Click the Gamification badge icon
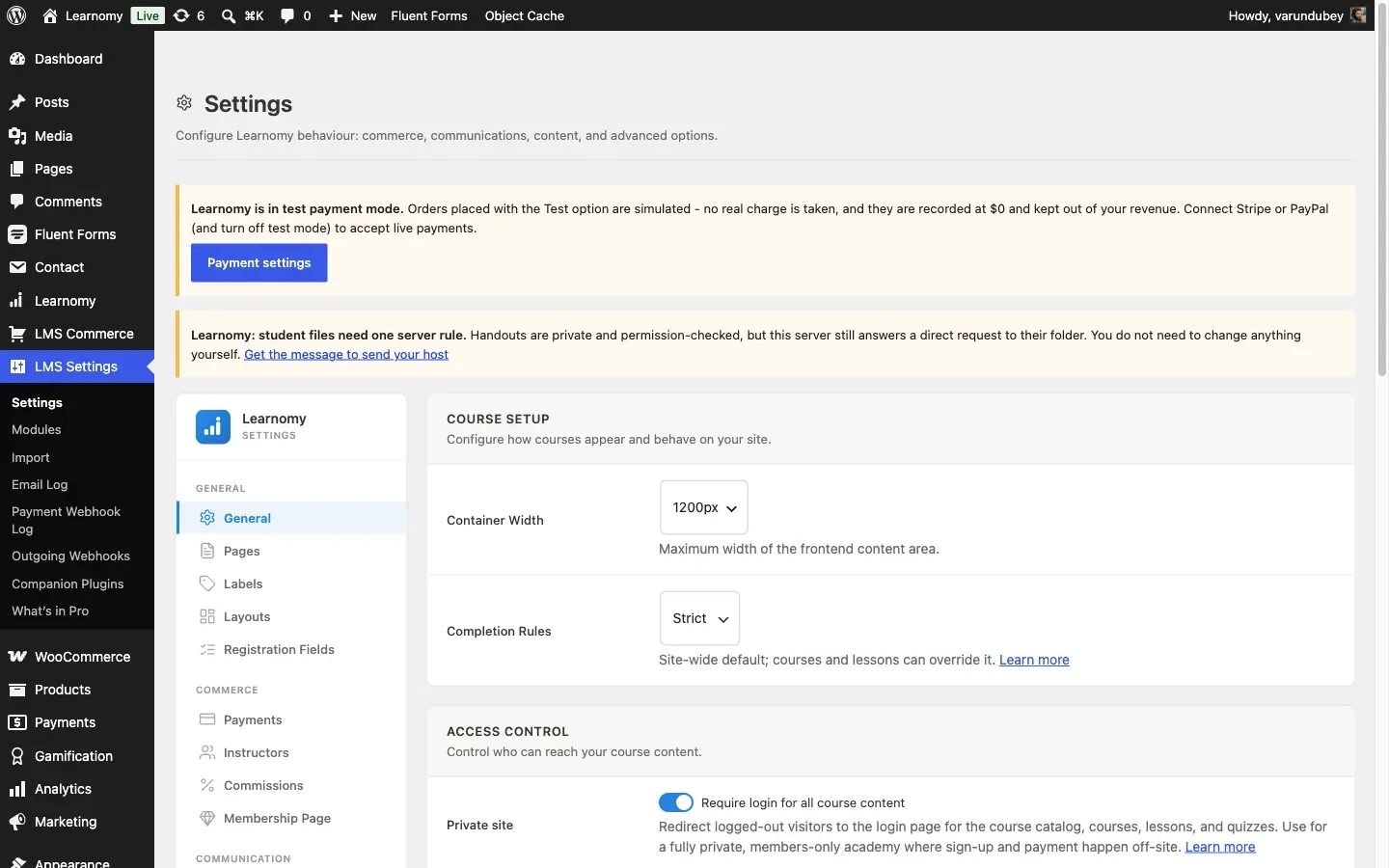Viewport: 1389px width, 868px height. 17,756
